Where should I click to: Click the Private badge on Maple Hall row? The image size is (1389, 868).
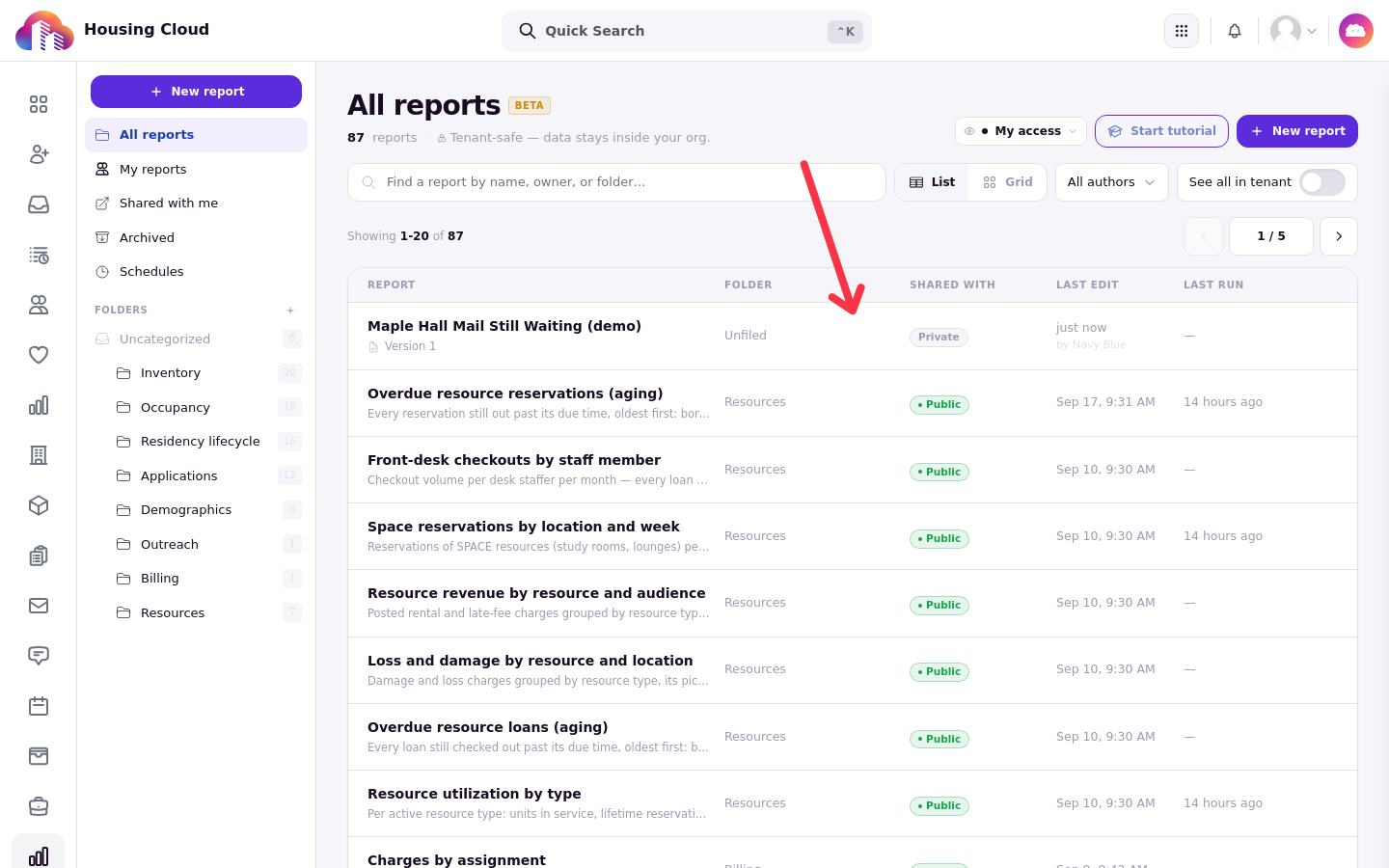[x=939, y=338]
